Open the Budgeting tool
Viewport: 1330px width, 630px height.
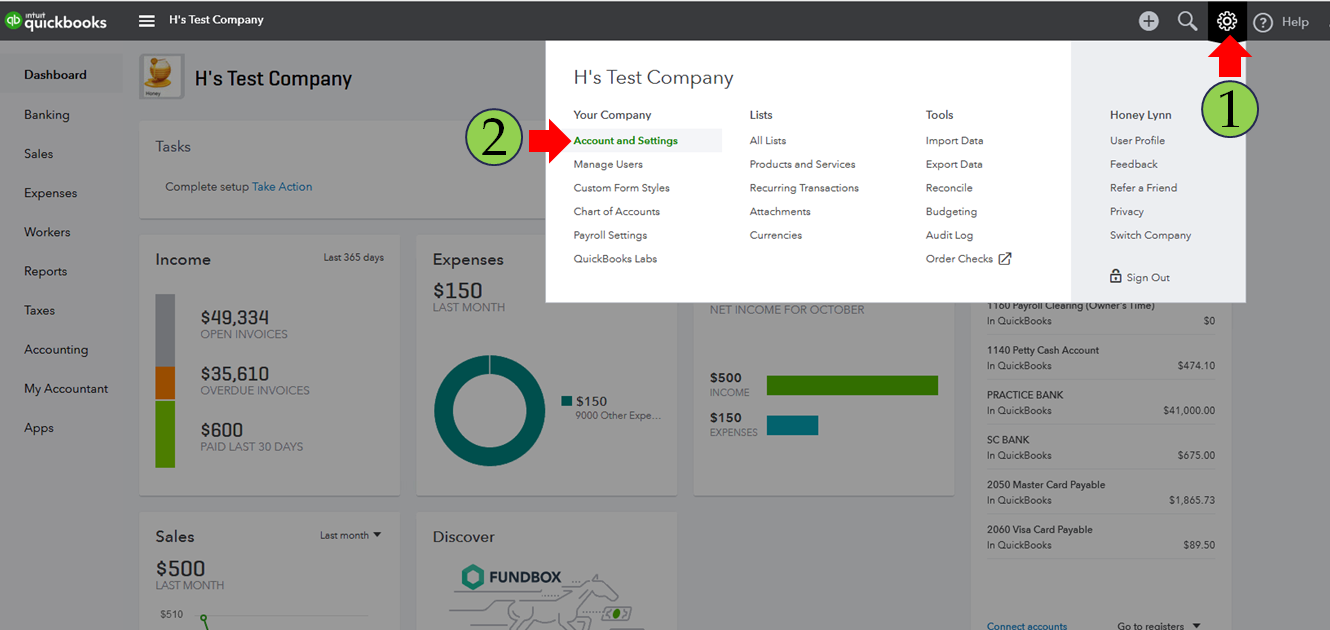(952, 212)
